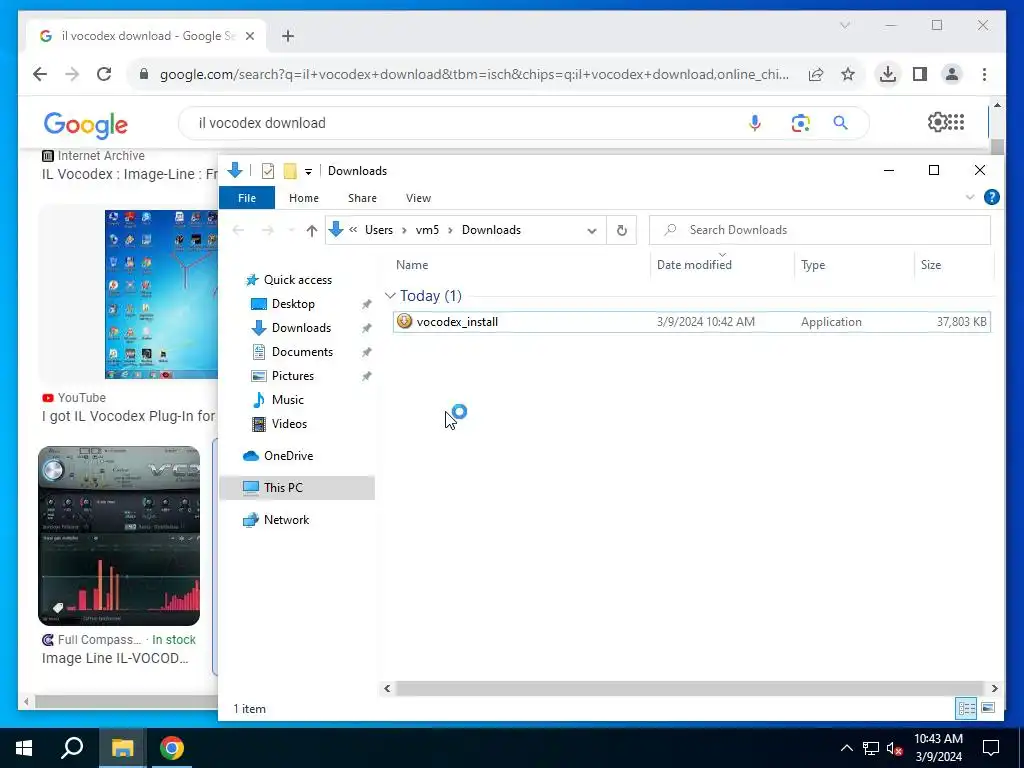Open Desktop in Quick access
Viewport: 1024px width, 768px height.
pyautogui.click(x=293, y=304)
